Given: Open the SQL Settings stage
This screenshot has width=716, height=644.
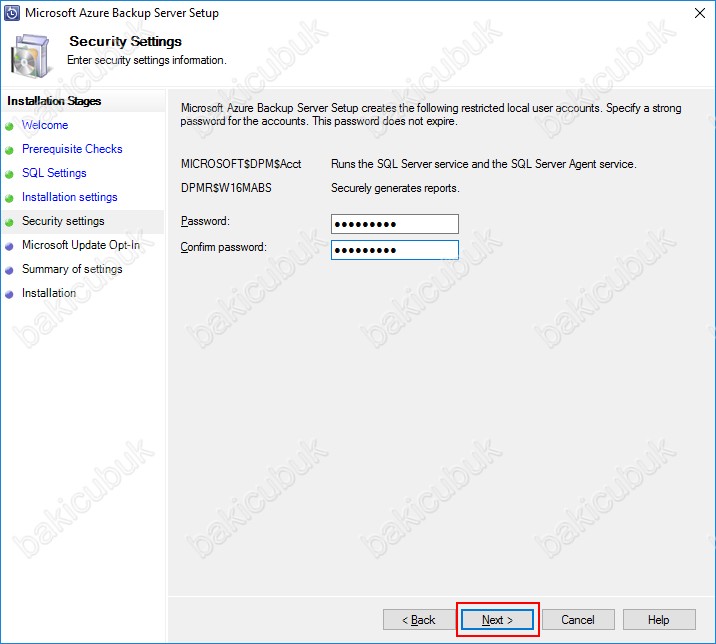Looking at the screenshot, I should pyautogui.click(x=54, y=173).
